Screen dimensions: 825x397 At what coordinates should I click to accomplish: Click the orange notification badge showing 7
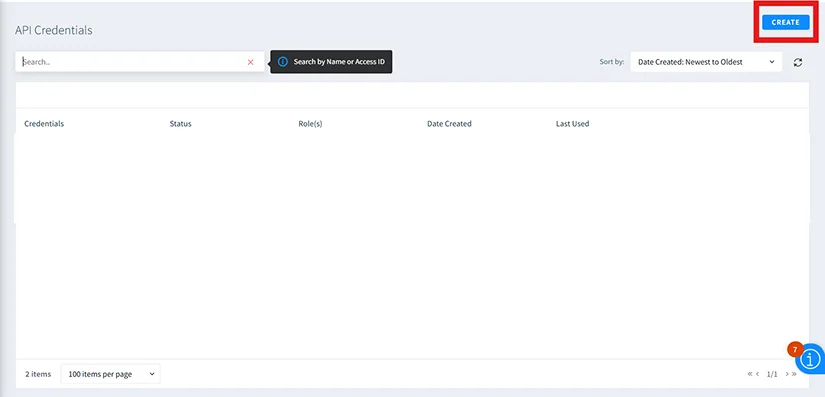pos(794,349)
